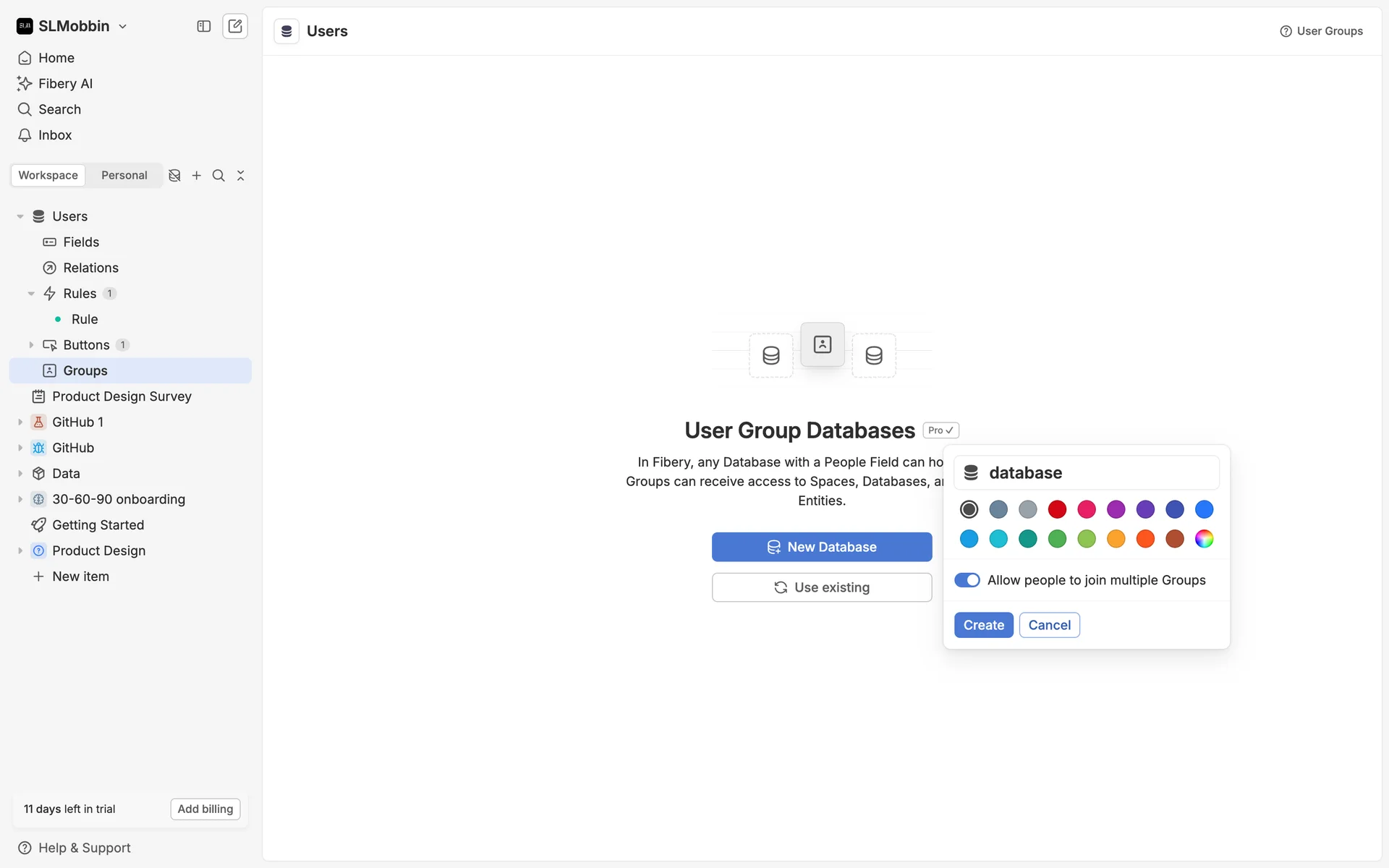
Task: Pick the red color swatch
Action: coord(1057,509)
